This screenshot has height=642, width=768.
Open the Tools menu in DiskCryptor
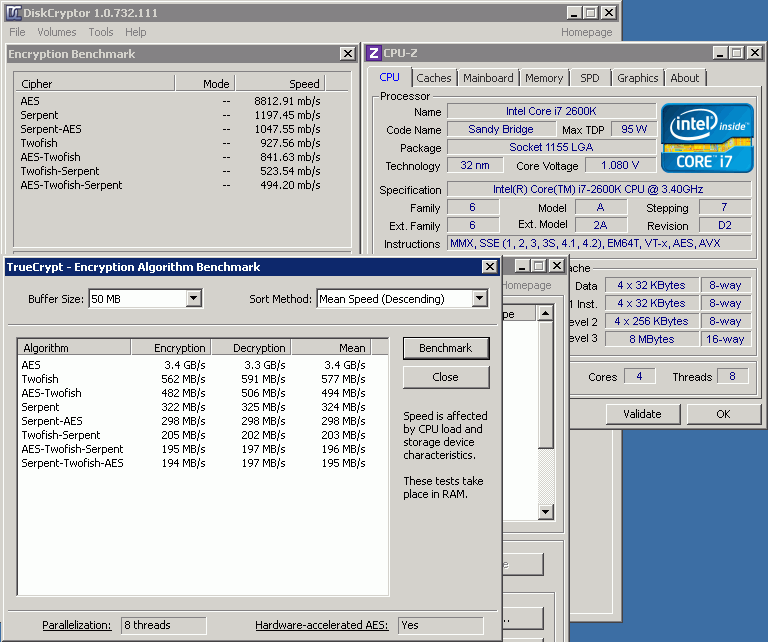[101, 32]
